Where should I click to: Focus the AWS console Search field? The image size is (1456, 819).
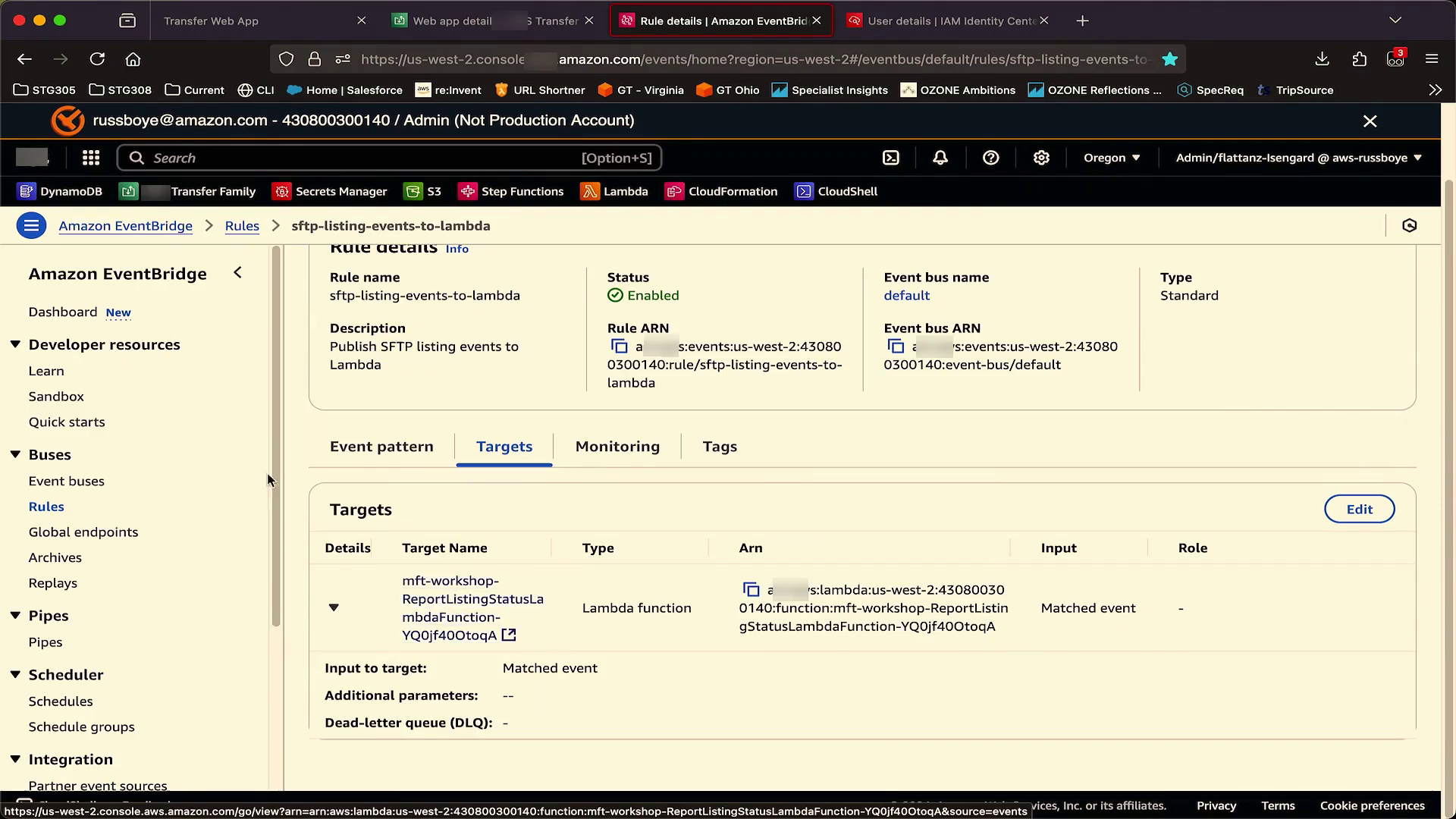point(390,158)
